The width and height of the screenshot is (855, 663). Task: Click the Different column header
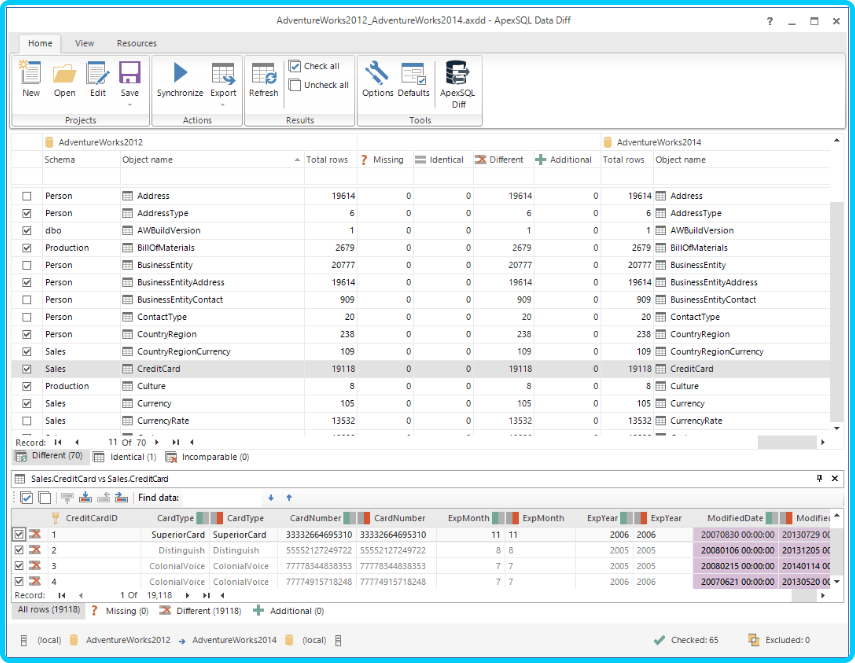tap(503, 160)
